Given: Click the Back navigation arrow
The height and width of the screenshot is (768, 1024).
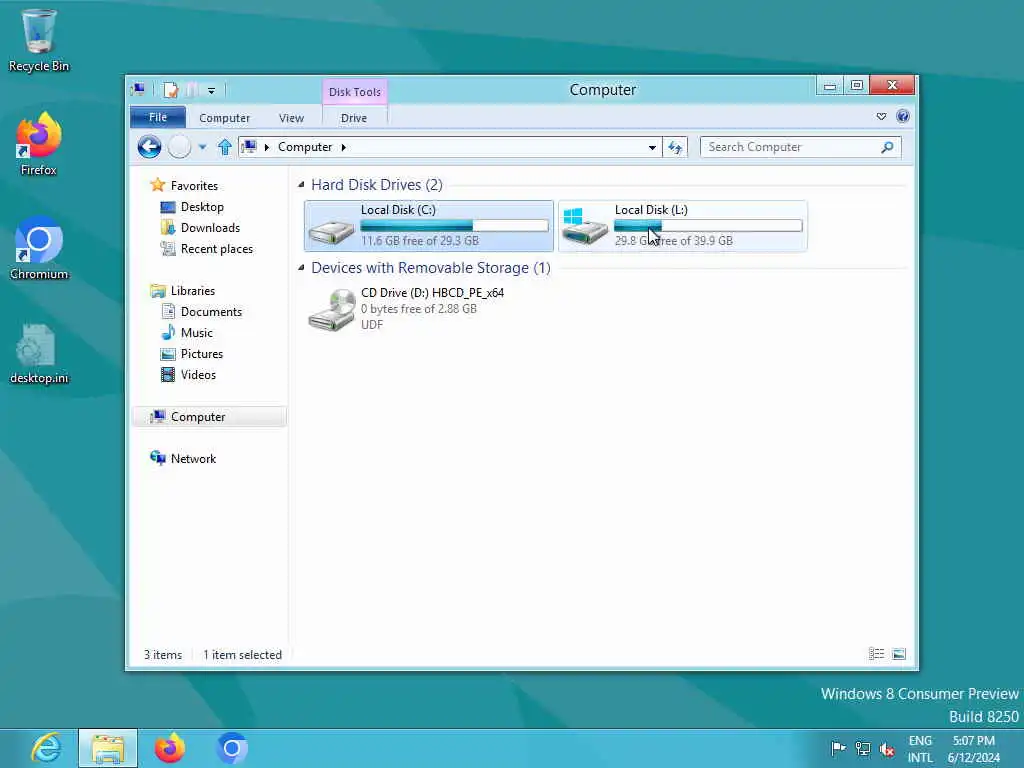Looking at the screenshot, I should (x=149, y=147).
